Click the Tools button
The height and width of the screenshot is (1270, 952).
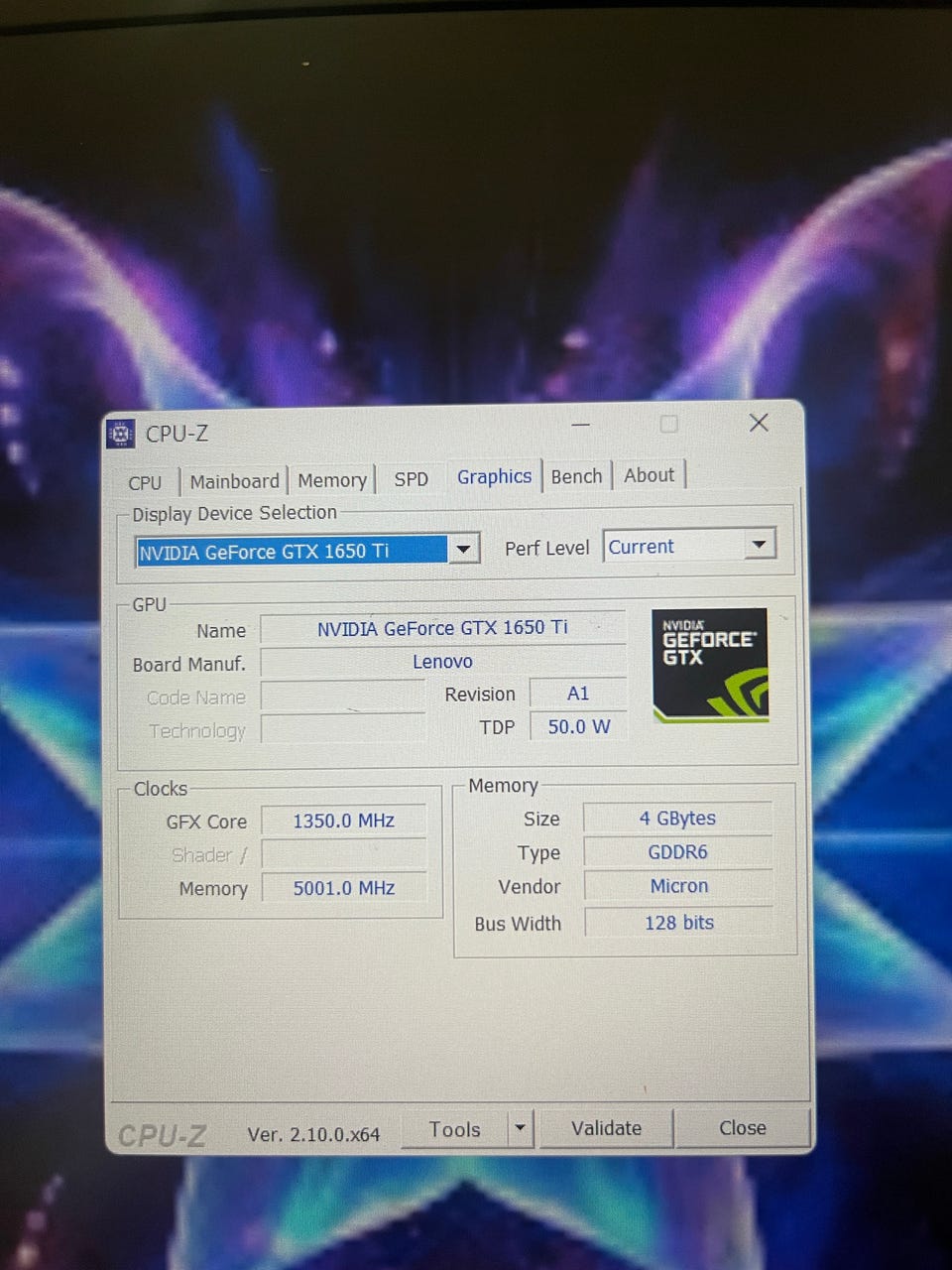(x=454, y=1129)
